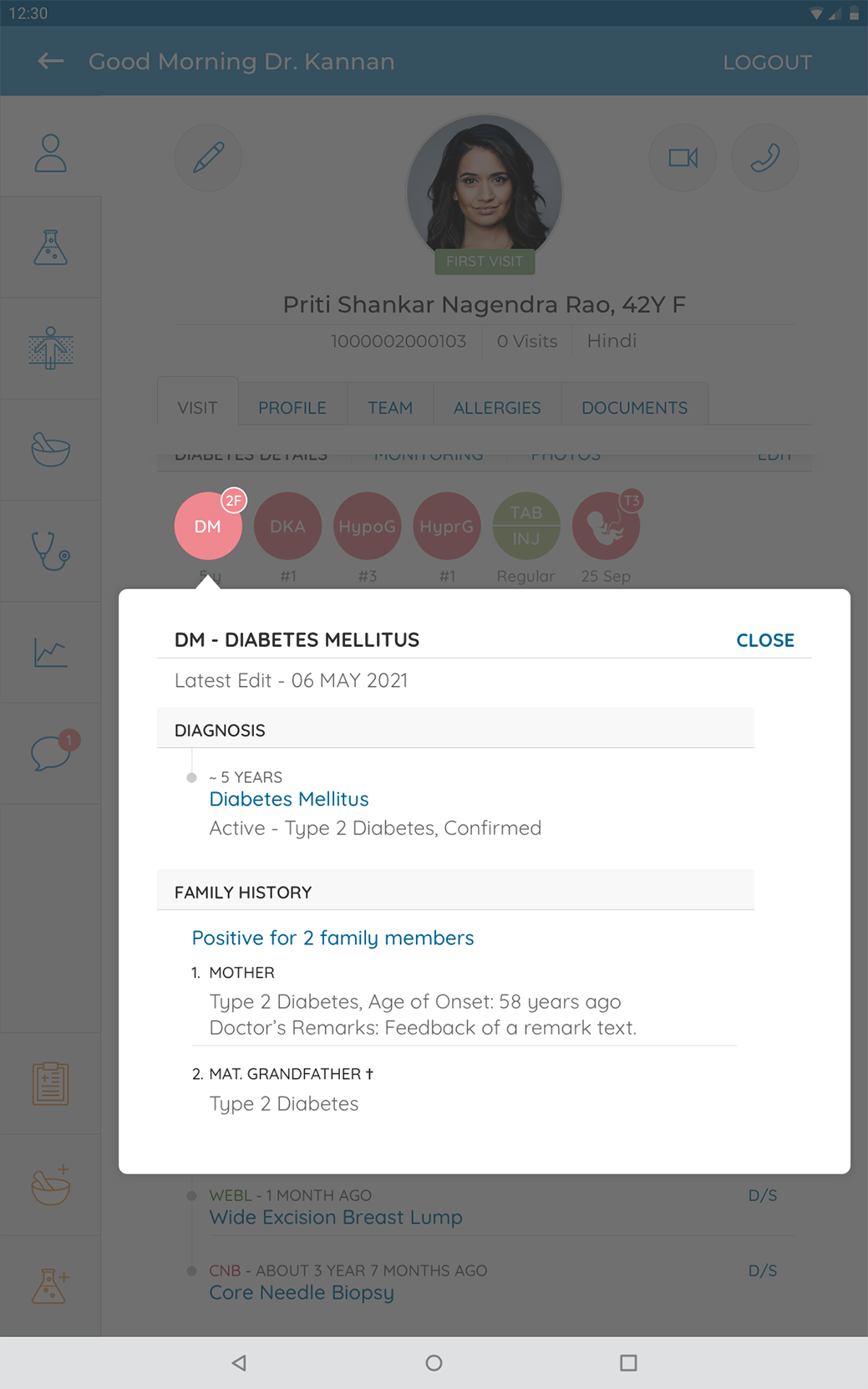Switch to the ALLERGIES tab
868x1389 pixels.
pyautogui.click(x=497, y=408)
